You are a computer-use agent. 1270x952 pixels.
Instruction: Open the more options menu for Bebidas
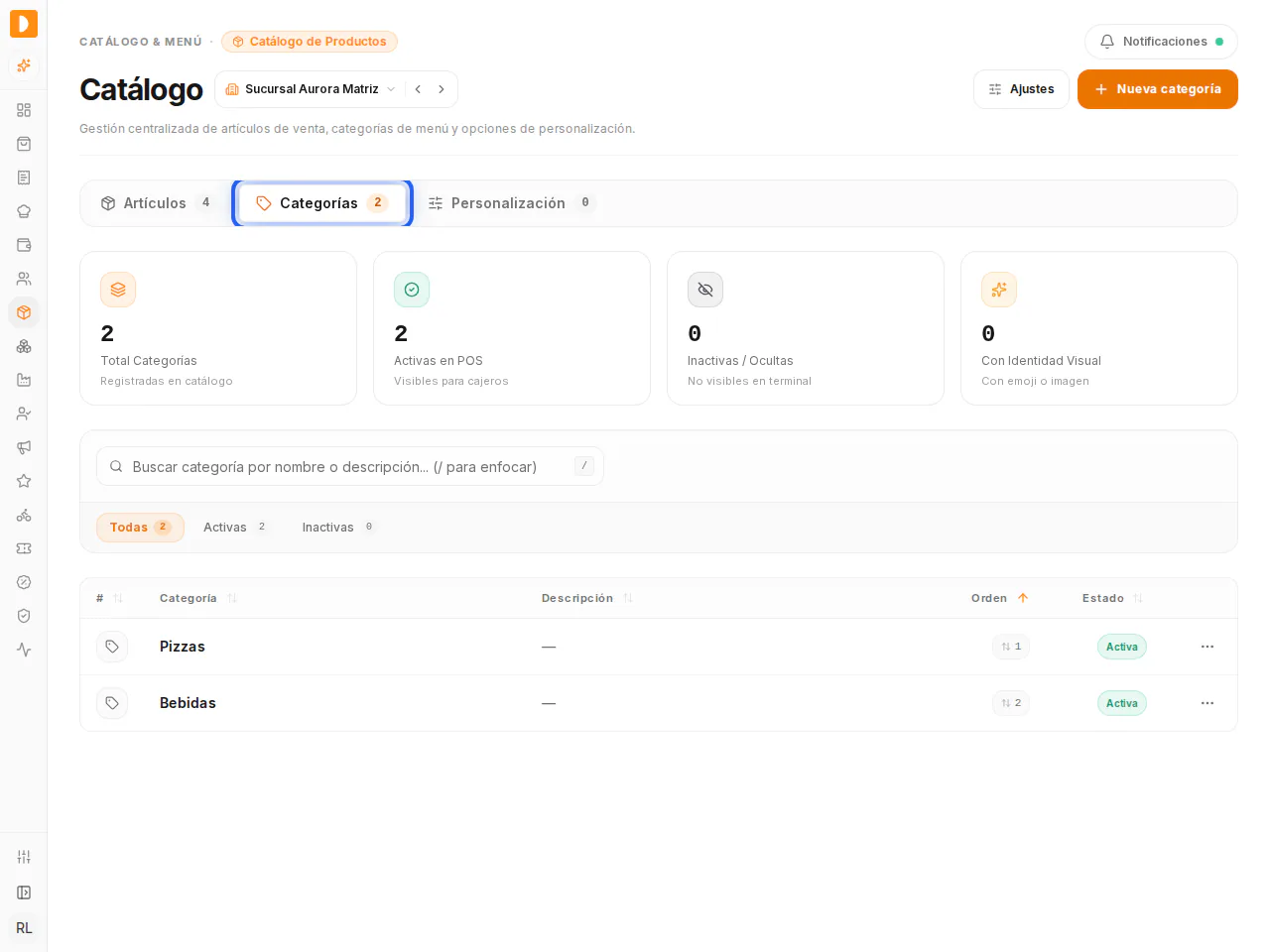click(1207, 703)
